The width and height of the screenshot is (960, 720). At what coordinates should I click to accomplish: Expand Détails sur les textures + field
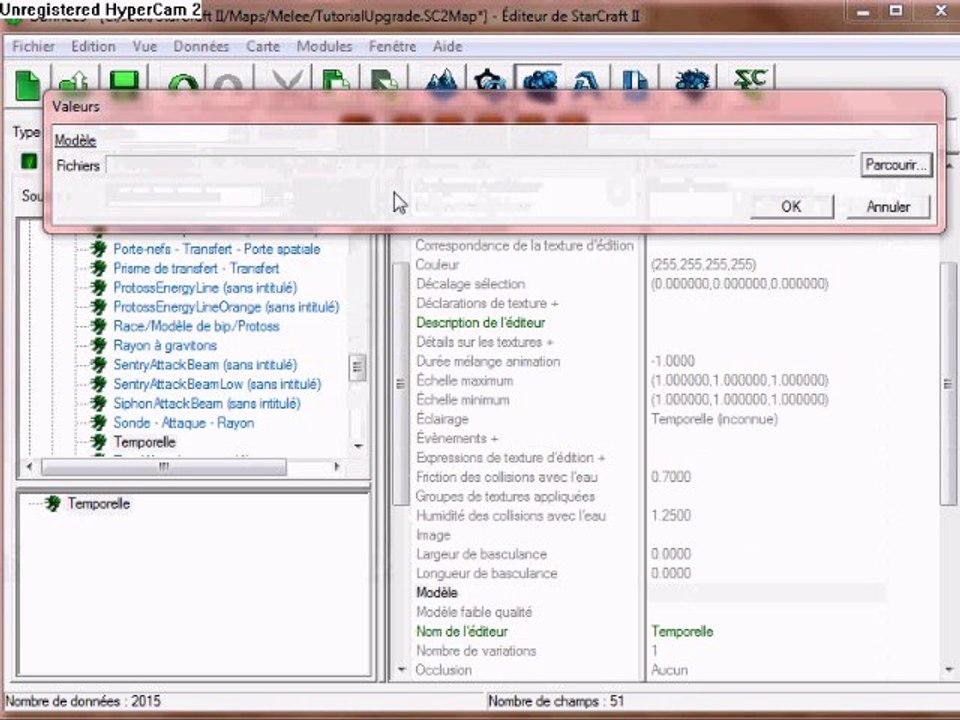click(x=484, y=342)
